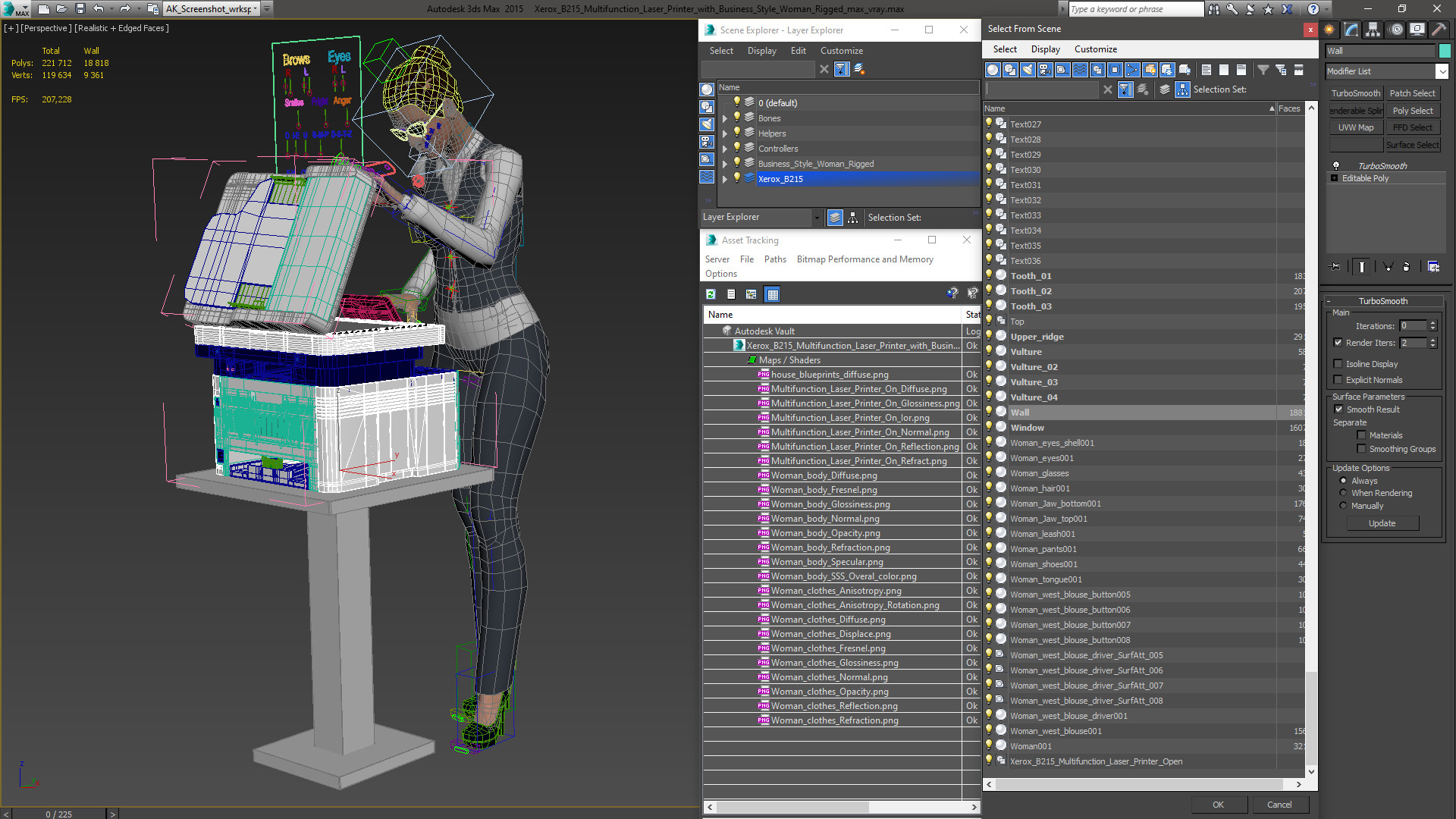Switch Asset Tracking to table view
The height and width of the screenshot is (819, 1456).
pyautogui.click(x=772, y=294)
